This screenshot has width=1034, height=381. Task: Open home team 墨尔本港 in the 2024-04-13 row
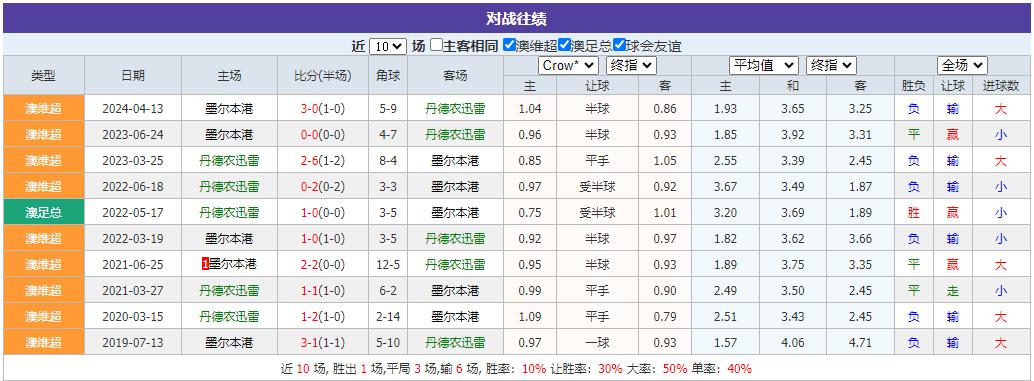(x=229, y=109)
